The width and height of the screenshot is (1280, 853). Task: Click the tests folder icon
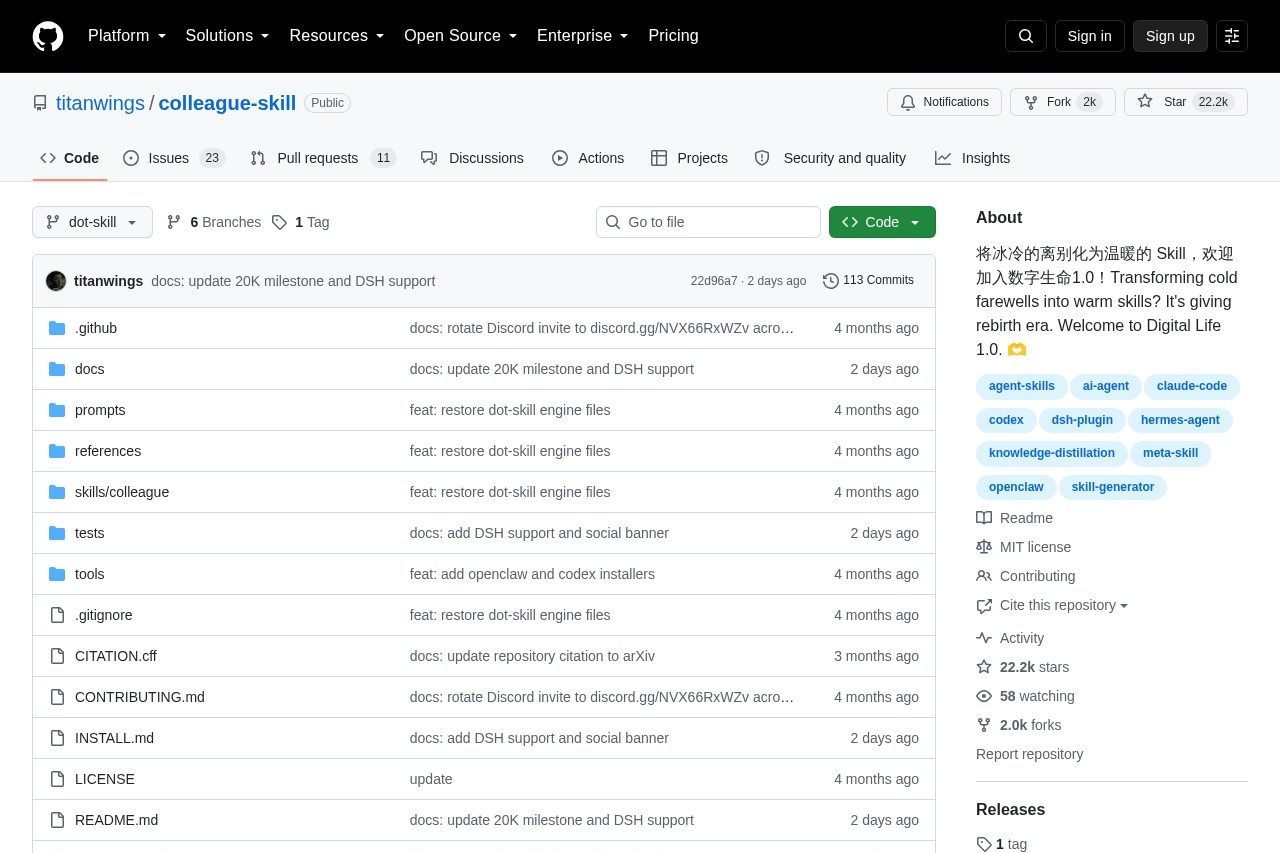(x=57, y=533)
